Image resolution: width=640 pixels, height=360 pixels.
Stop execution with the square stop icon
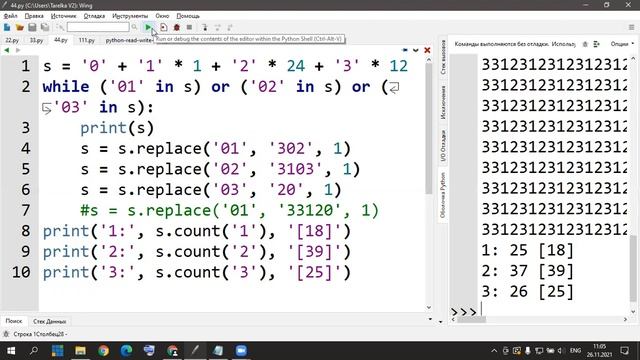189,27
